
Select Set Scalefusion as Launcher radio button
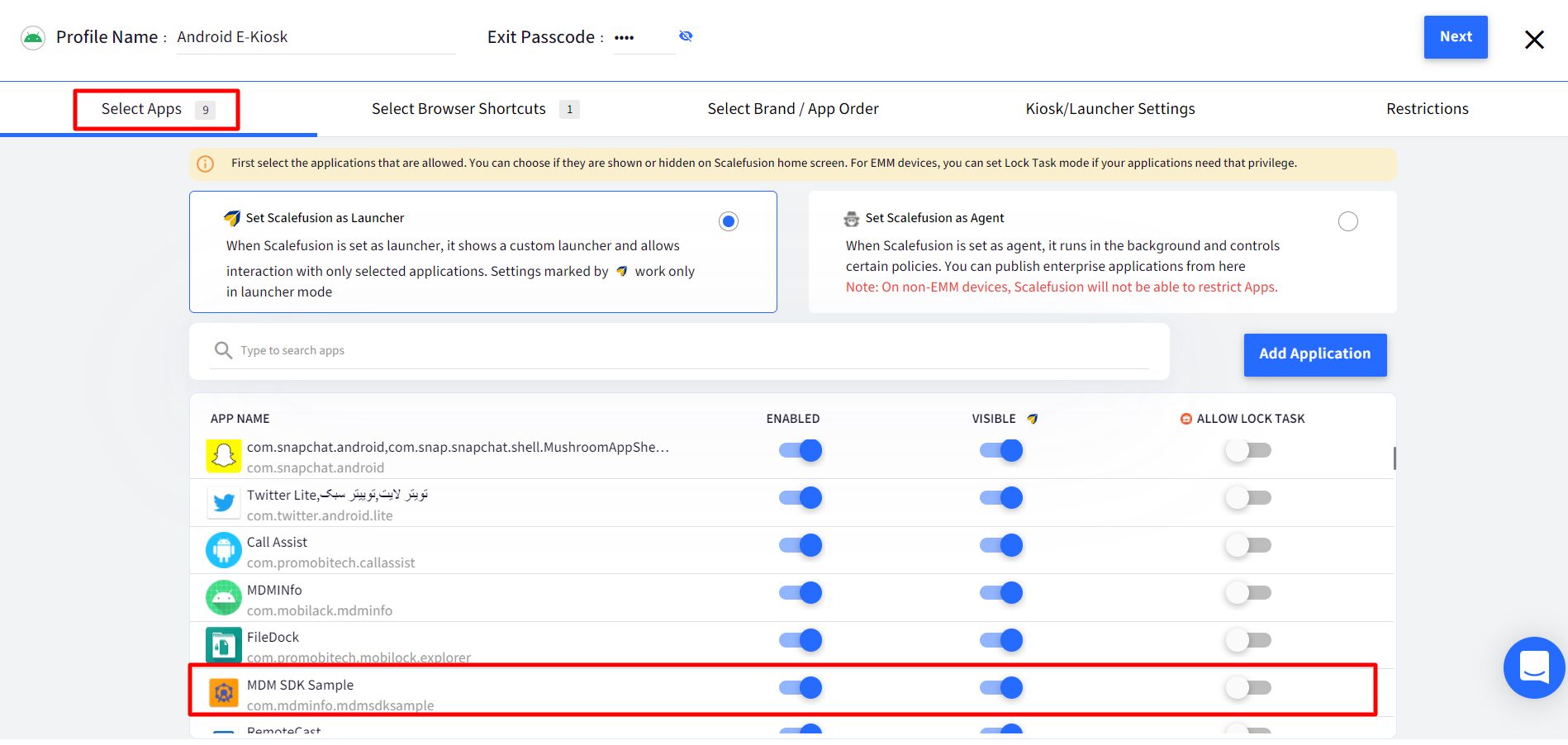click(728, 221)
